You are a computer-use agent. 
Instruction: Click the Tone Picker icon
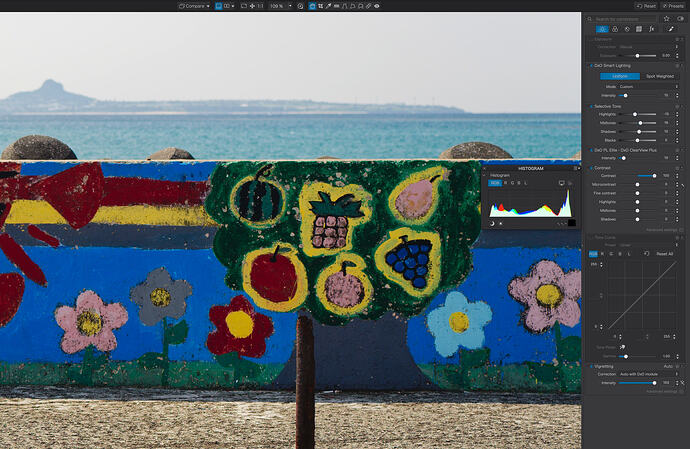pos(622,347)
